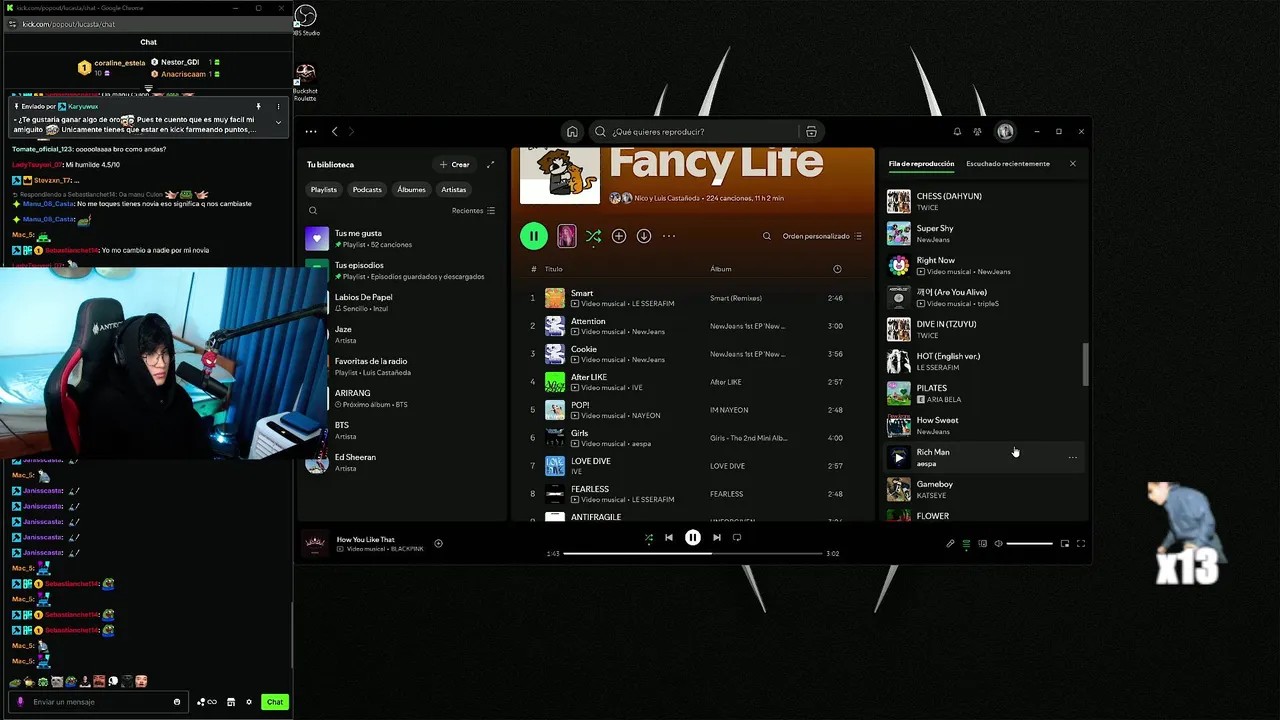Click Crear button in library
The width and height of the screenshot is (1280, 720).
point(454,164)
